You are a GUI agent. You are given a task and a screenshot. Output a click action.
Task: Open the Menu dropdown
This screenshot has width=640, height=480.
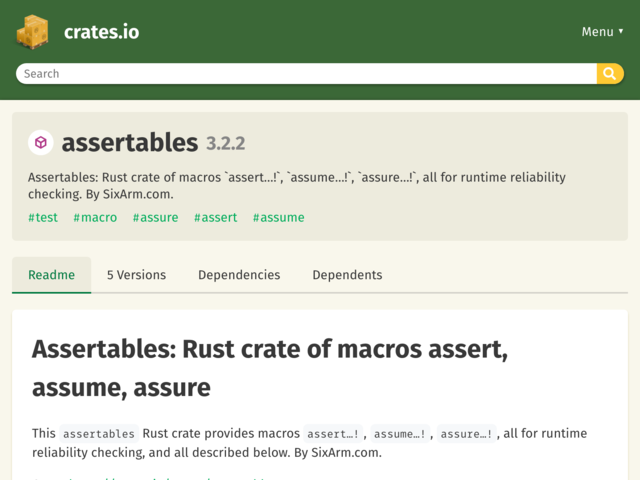(x=602, y=32)
